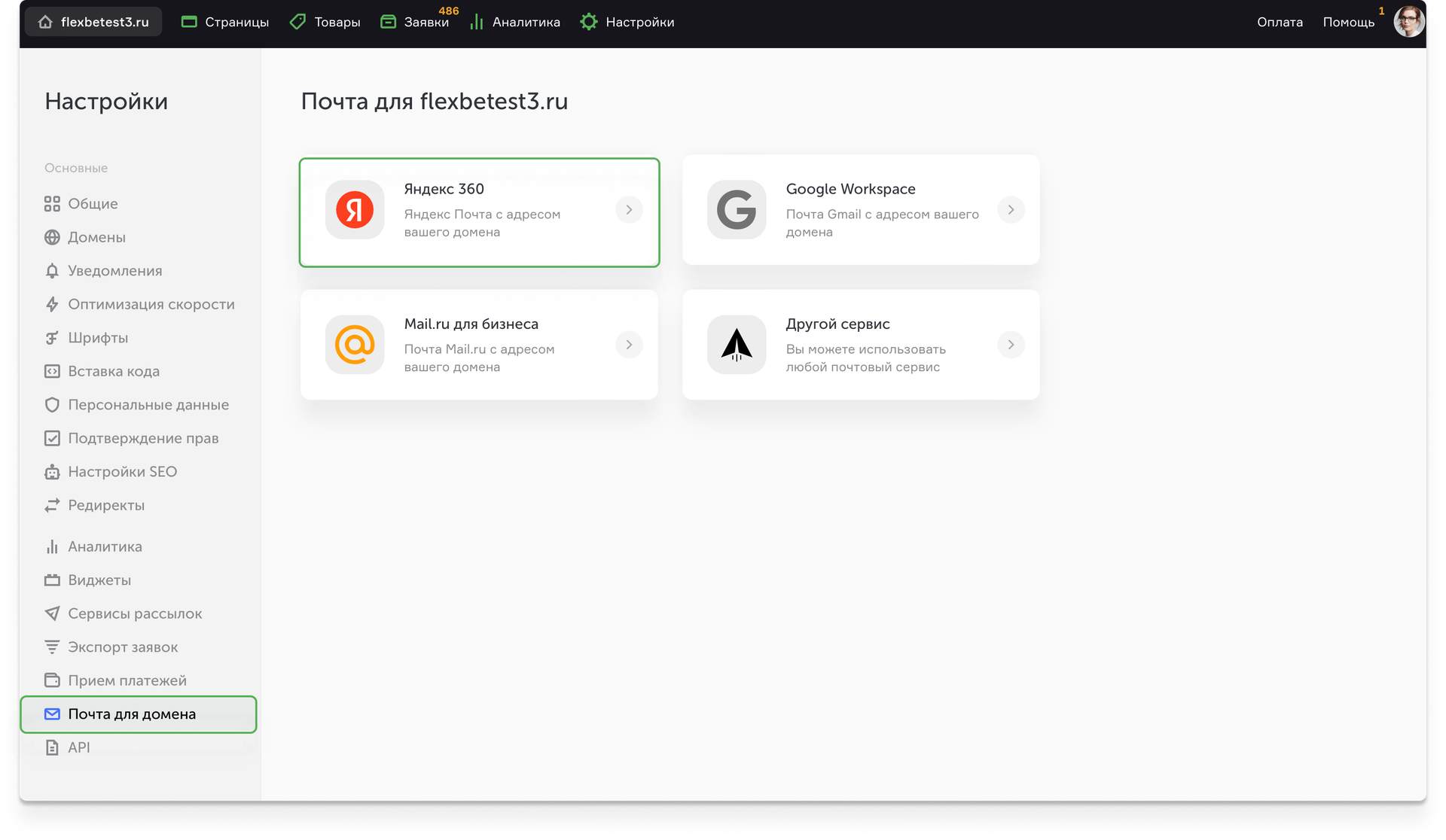Viewport: 1446px width, 840px height.
Task: Click the Настройки gear icon
Action: [x=588, y=21]
